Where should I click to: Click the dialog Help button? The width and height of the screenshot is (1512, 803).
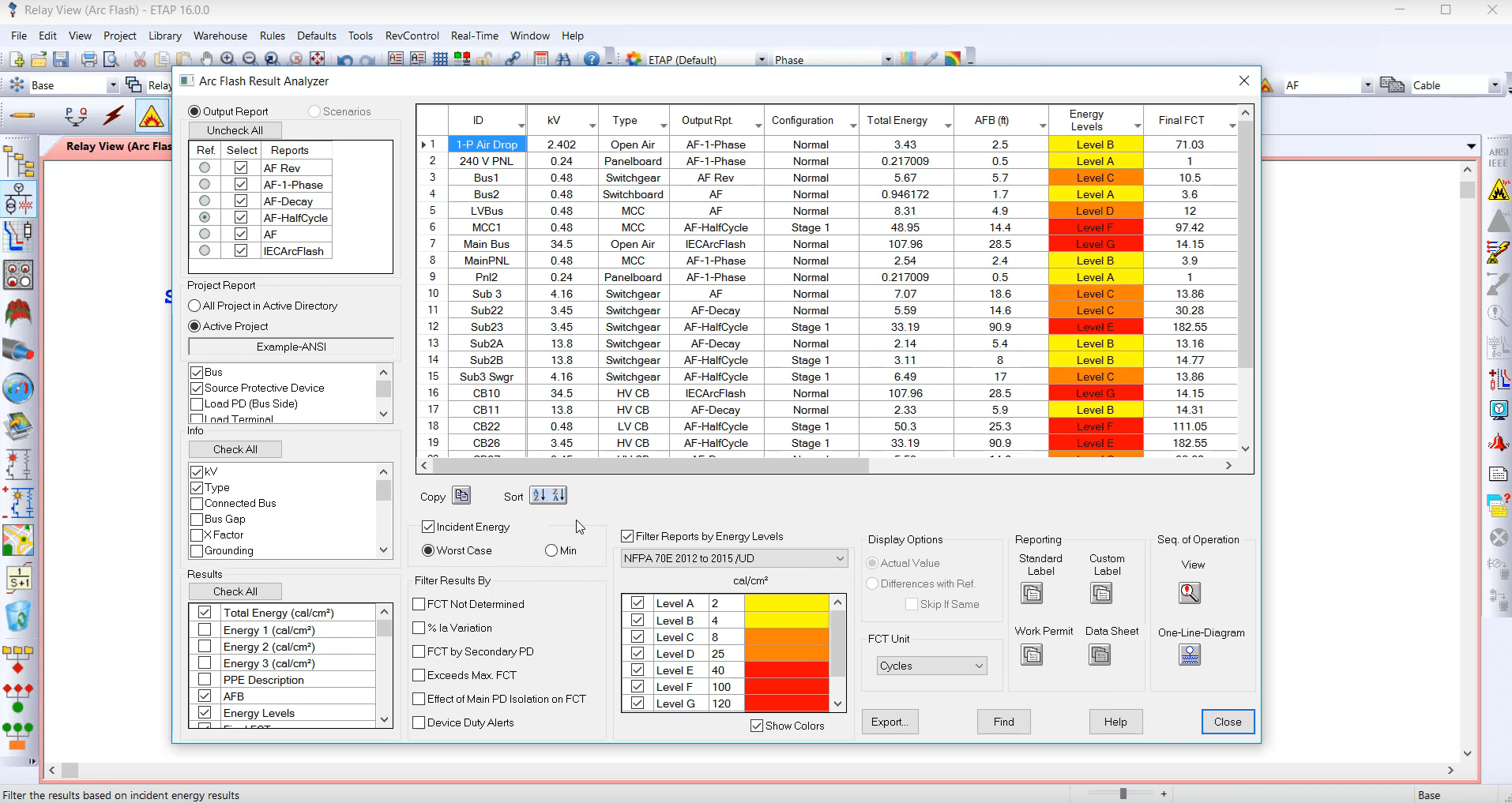pyautogui.click(x=1115, y=722)
